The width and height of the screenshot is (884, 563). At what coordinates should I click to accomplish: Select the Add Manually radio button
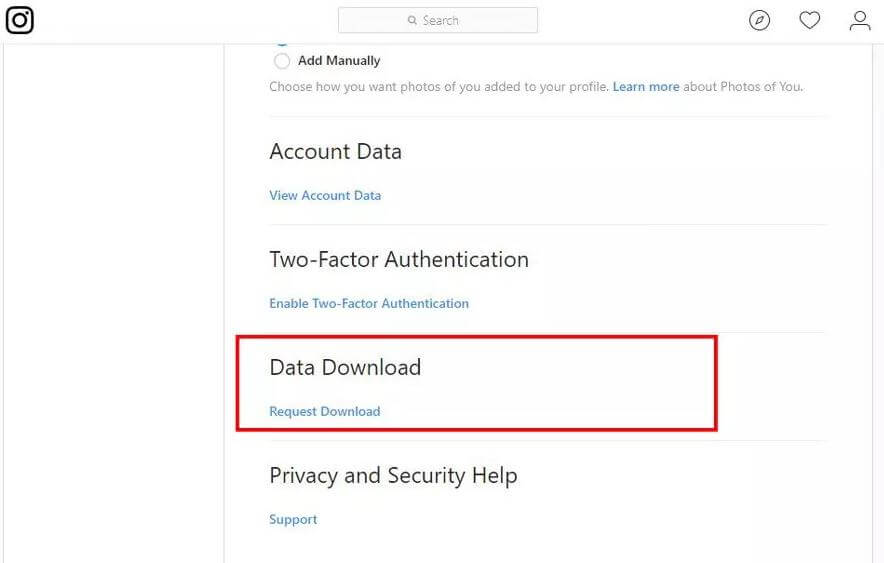click(282, 61)
